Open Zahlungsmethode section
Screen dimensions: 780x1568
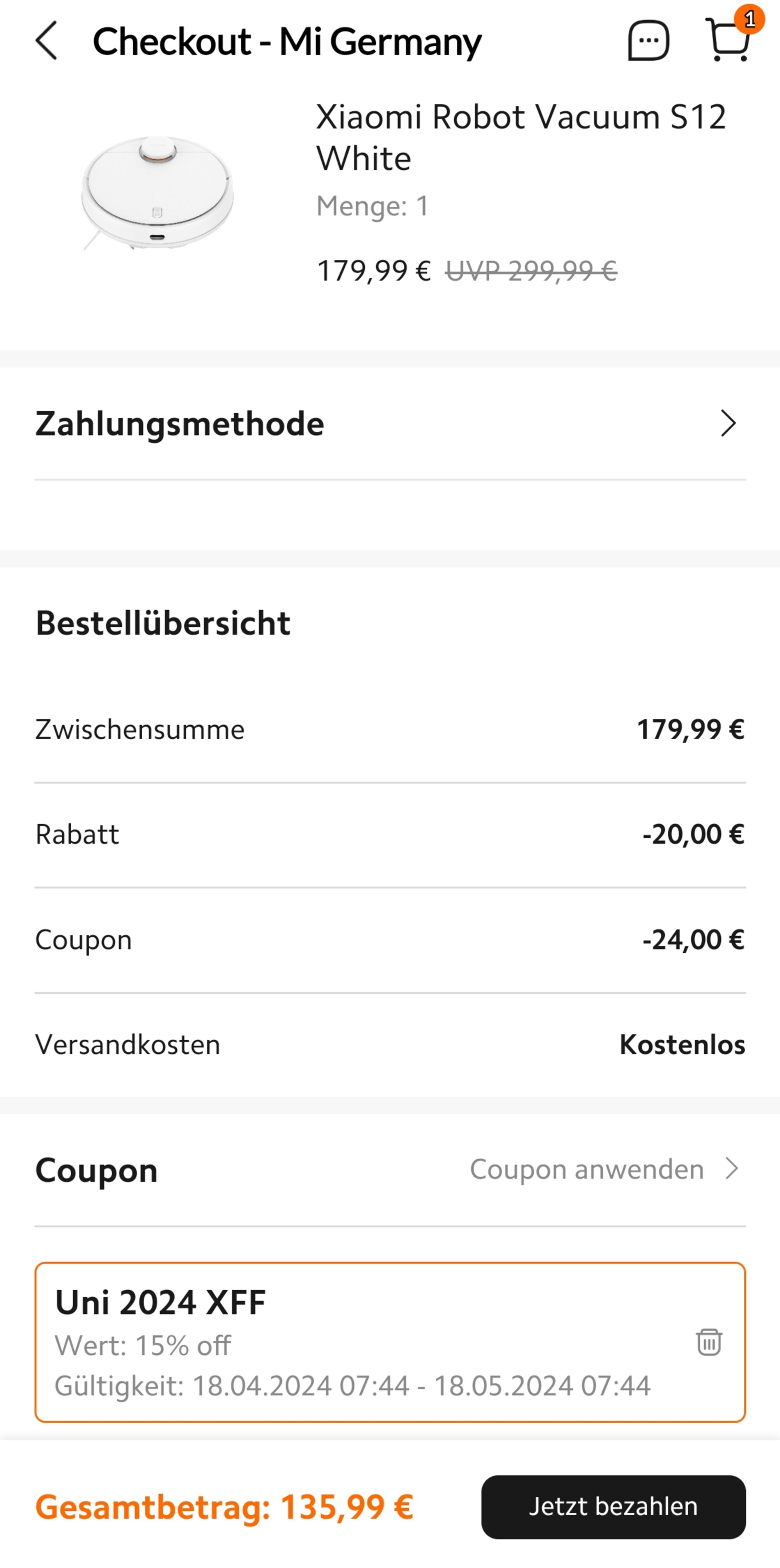tap(390, 423)
